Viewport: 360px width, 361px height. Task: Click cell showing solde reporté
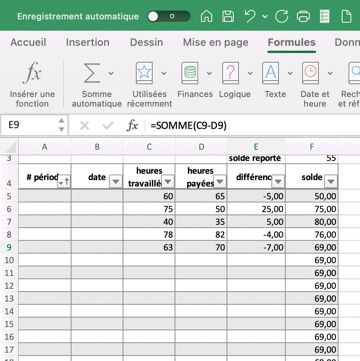coord(256,159)
